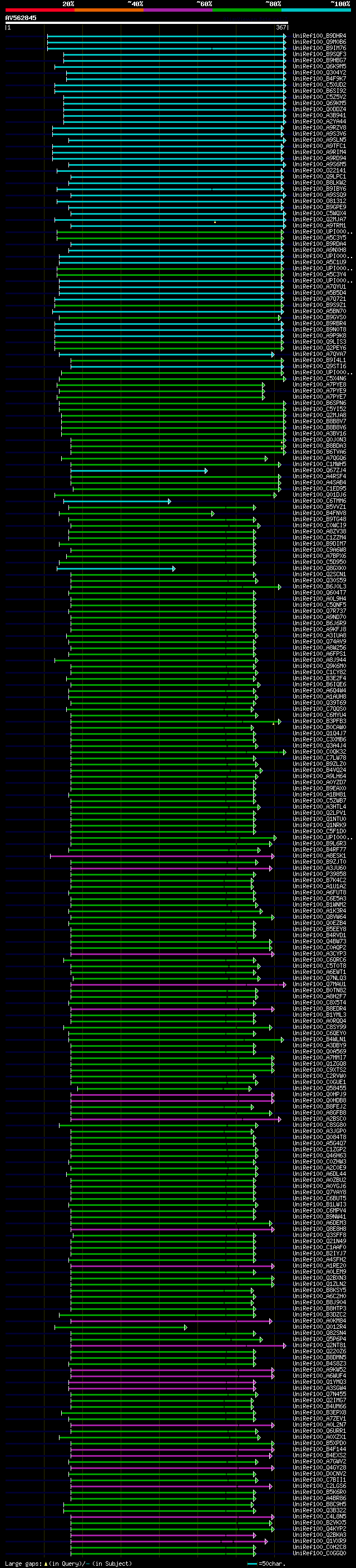Click the green ~80% identity color band
Viewport: 356px width, 1568px height.
(247, 10)
